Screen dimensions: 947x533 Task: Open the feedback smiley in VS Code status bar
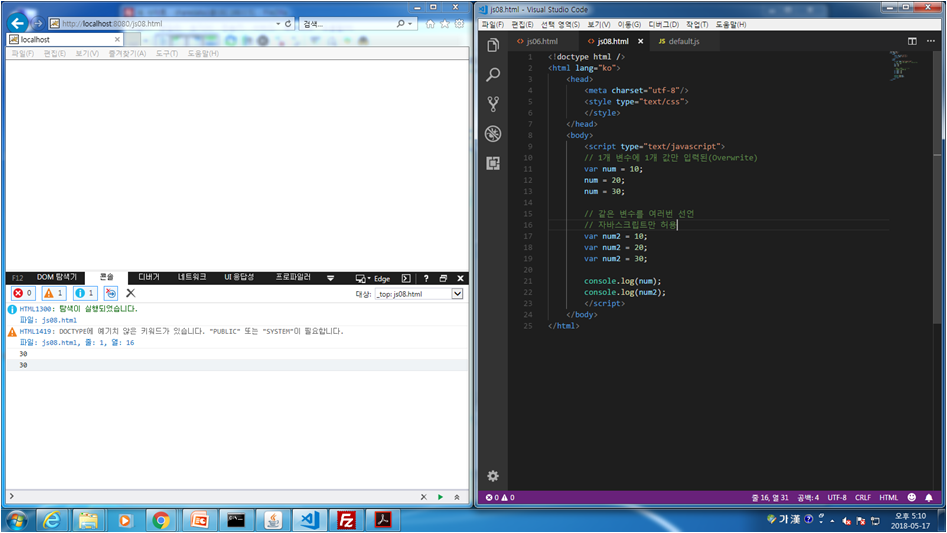point(911,497)
